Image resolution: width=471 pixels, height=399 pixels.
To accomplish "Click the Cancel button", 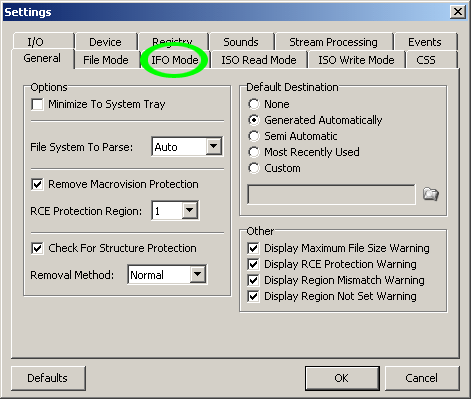I will tap(422, 378).
